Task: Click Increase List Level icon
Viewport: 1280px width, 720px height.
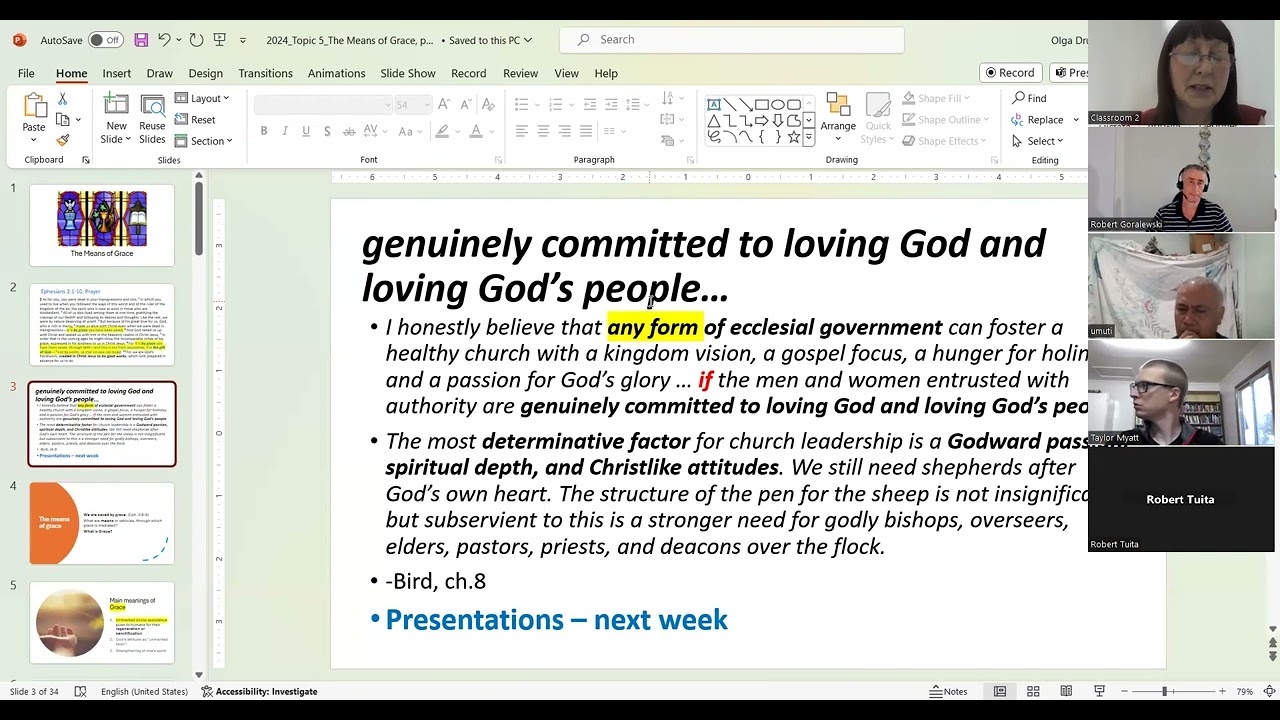Action: 611,104
